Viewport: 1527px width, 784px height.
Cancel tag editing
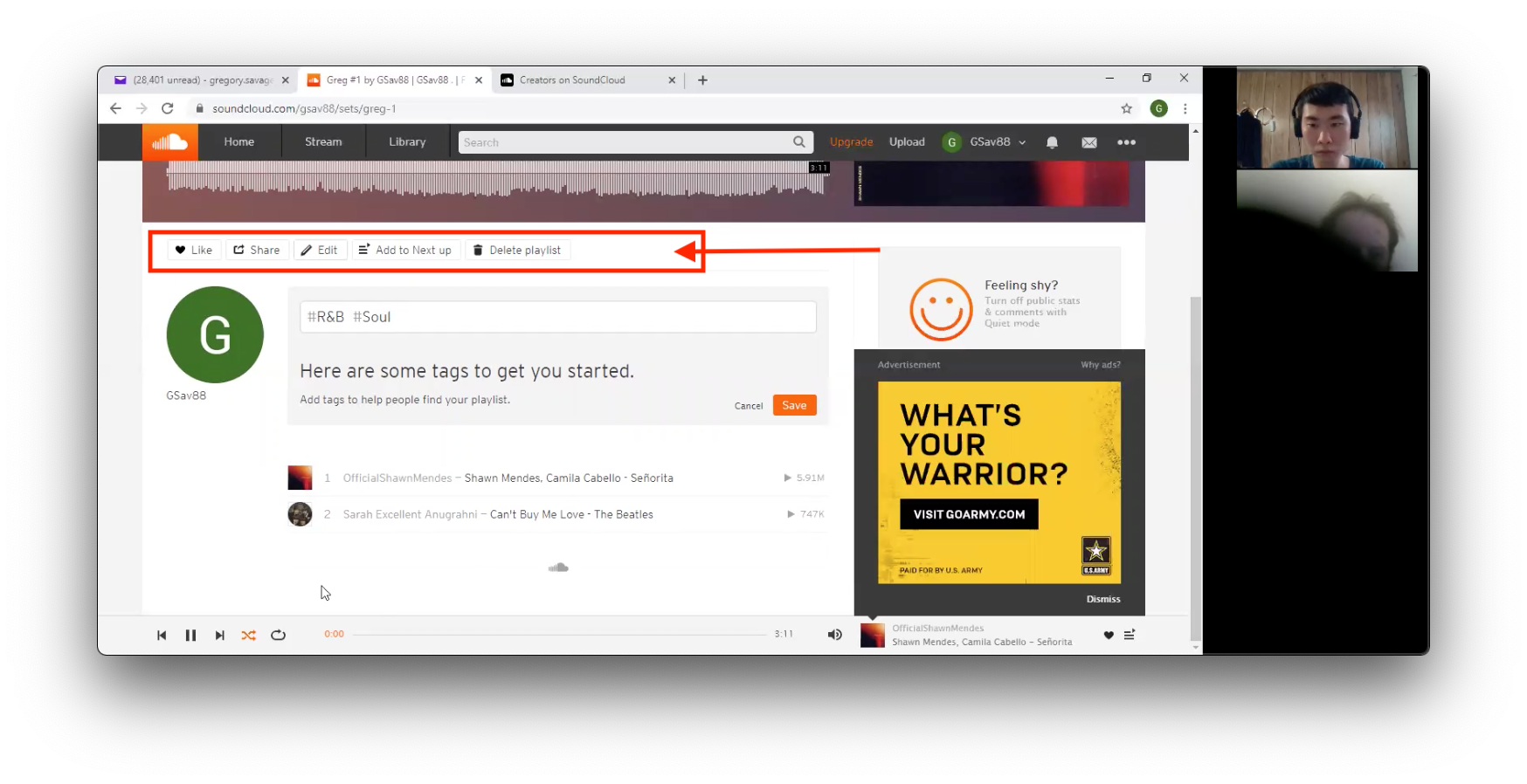click(749, 406)
